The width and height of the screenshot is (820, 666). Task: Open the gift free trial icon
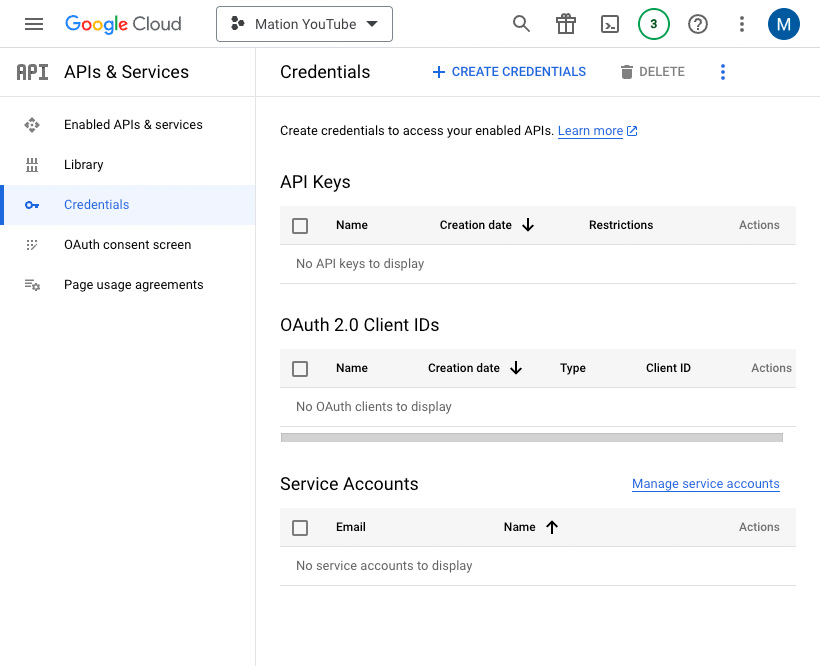566,24
